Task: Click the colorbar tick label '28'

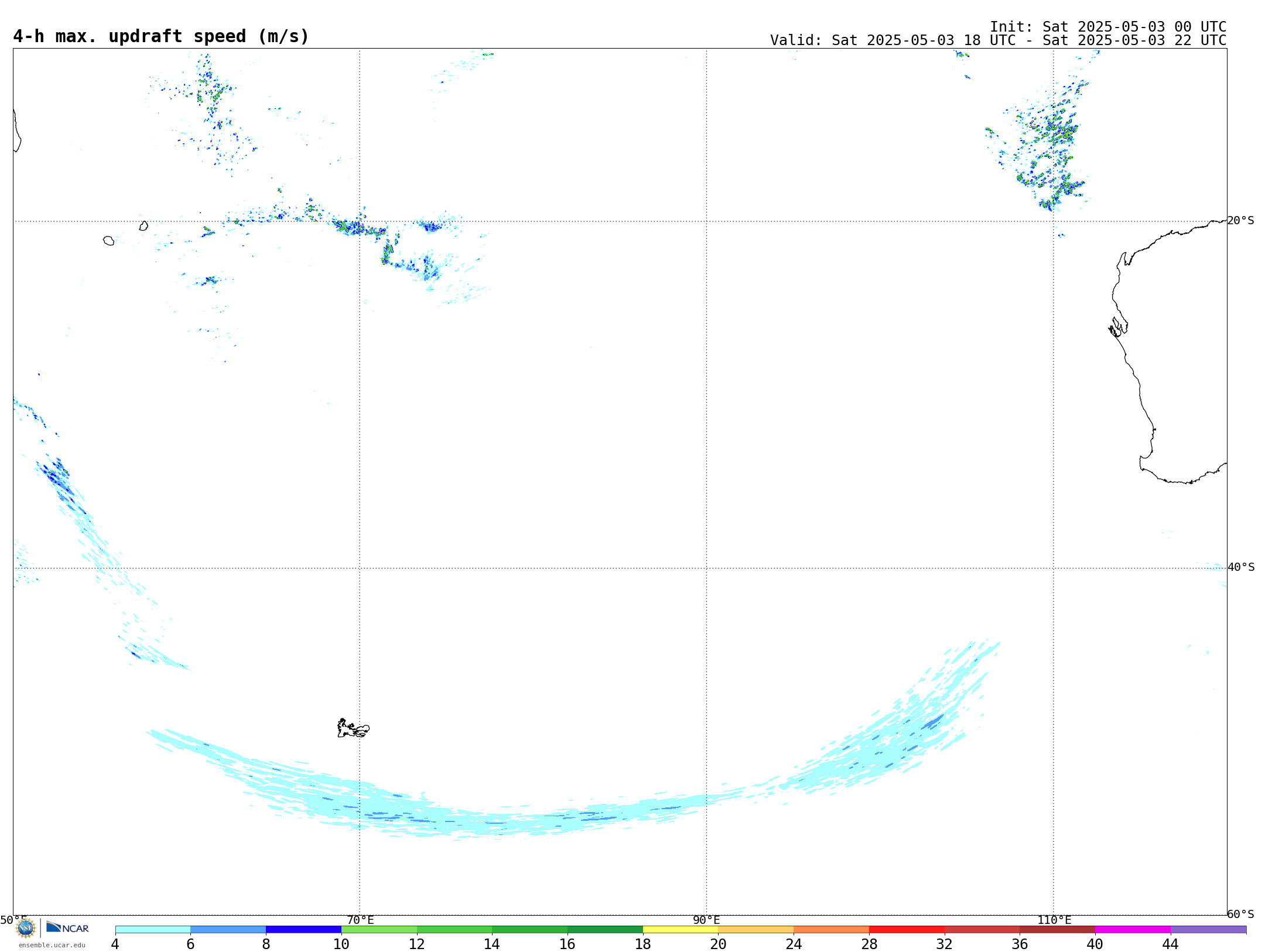Action: coord(869,944)
